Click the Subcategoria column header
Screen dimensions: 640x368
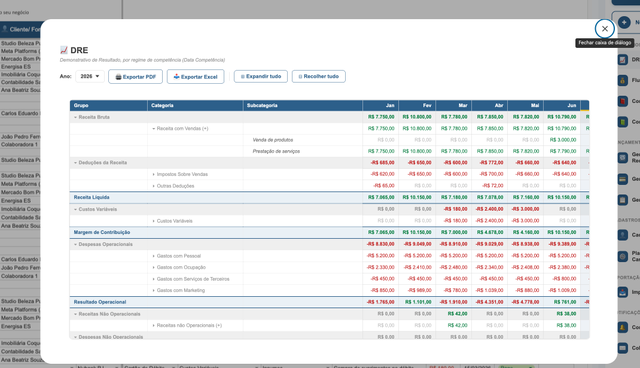(303, 105)
